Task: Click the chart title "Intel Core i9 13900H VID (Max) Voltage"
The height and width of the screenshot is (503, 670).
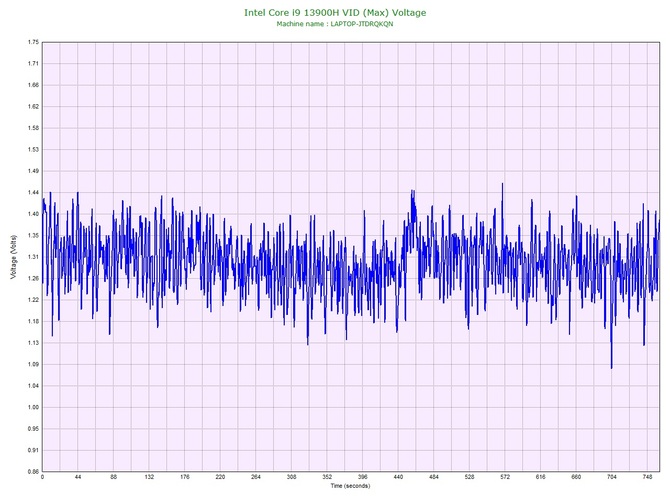Action: [x=335, y=12]
